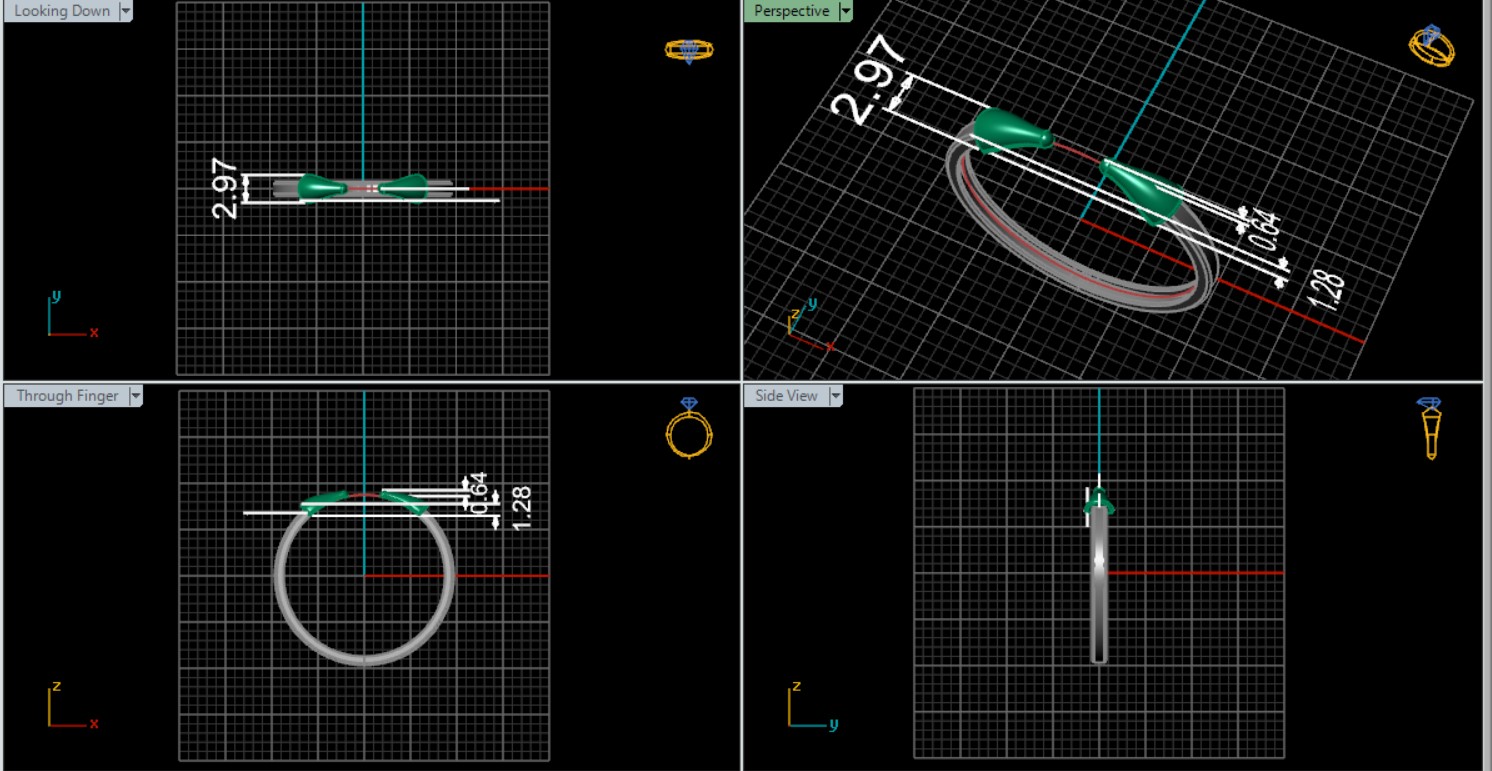
Task: Expand the Side View viewport dropdown
Action: click(835, 396)
